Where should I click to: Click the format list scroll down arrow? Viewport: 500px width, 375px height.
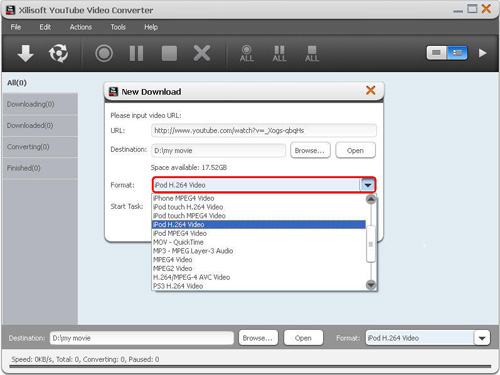(x=371, y=285)
